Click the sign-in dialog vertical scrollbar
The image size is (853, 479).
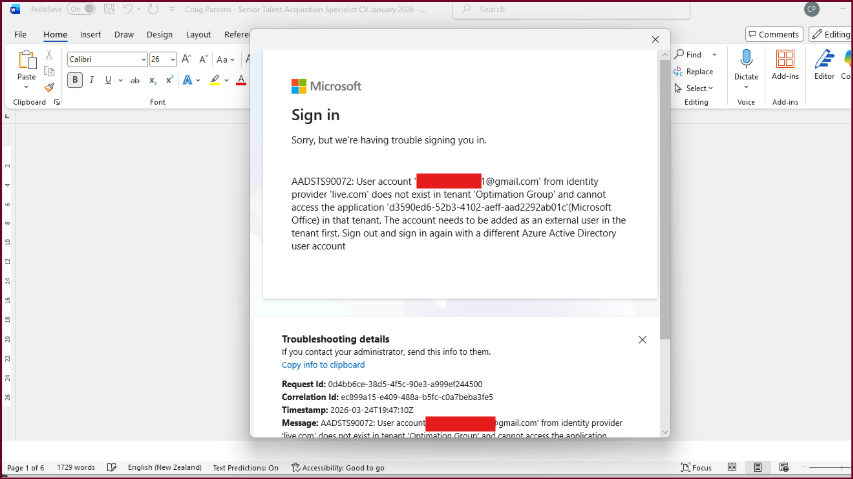point(665,200)
